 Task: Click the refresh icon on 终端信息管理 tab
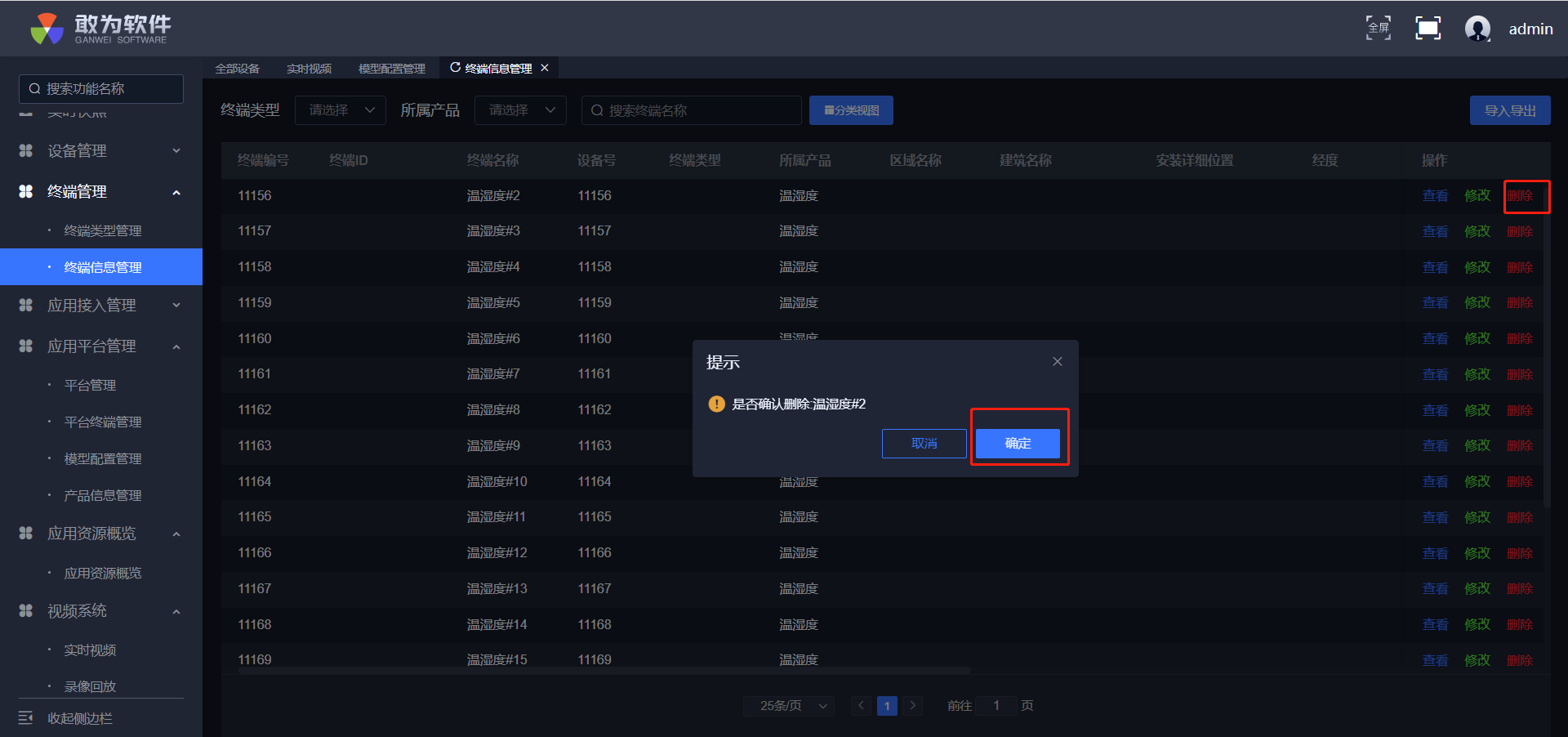click(x=456, y=68)
